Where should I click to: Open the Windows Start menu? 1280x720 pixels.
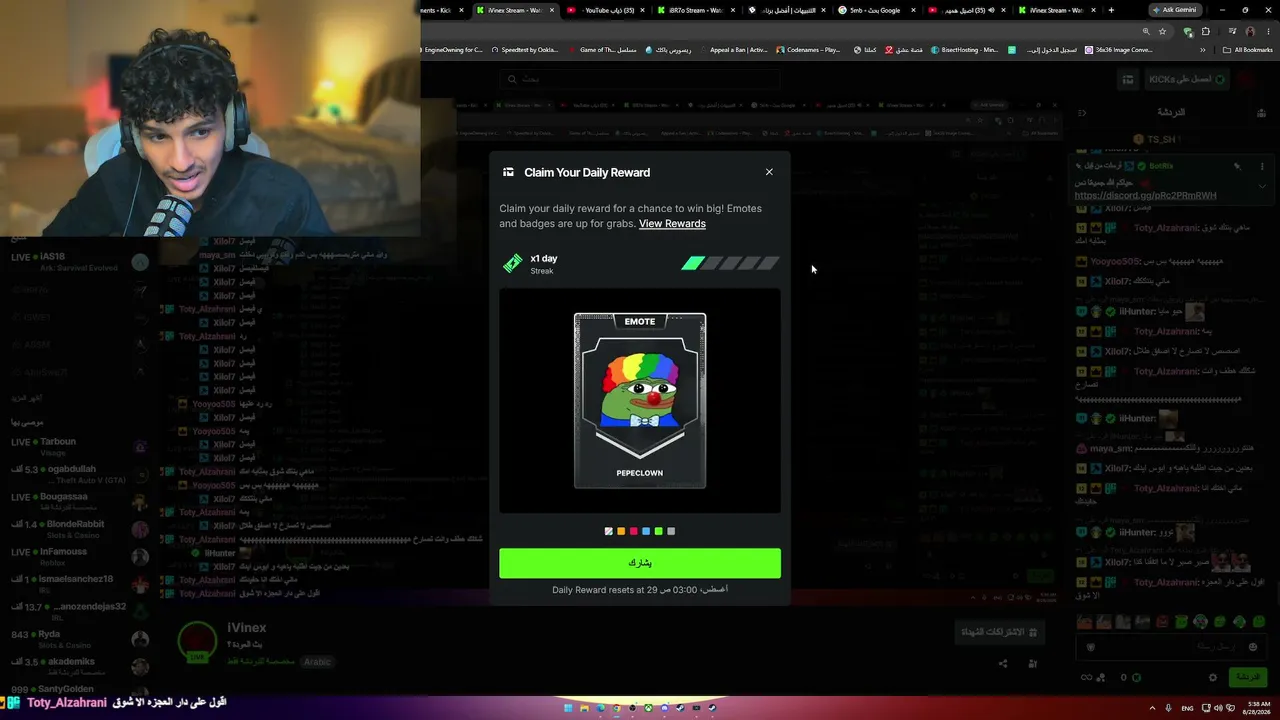point(569,708)
